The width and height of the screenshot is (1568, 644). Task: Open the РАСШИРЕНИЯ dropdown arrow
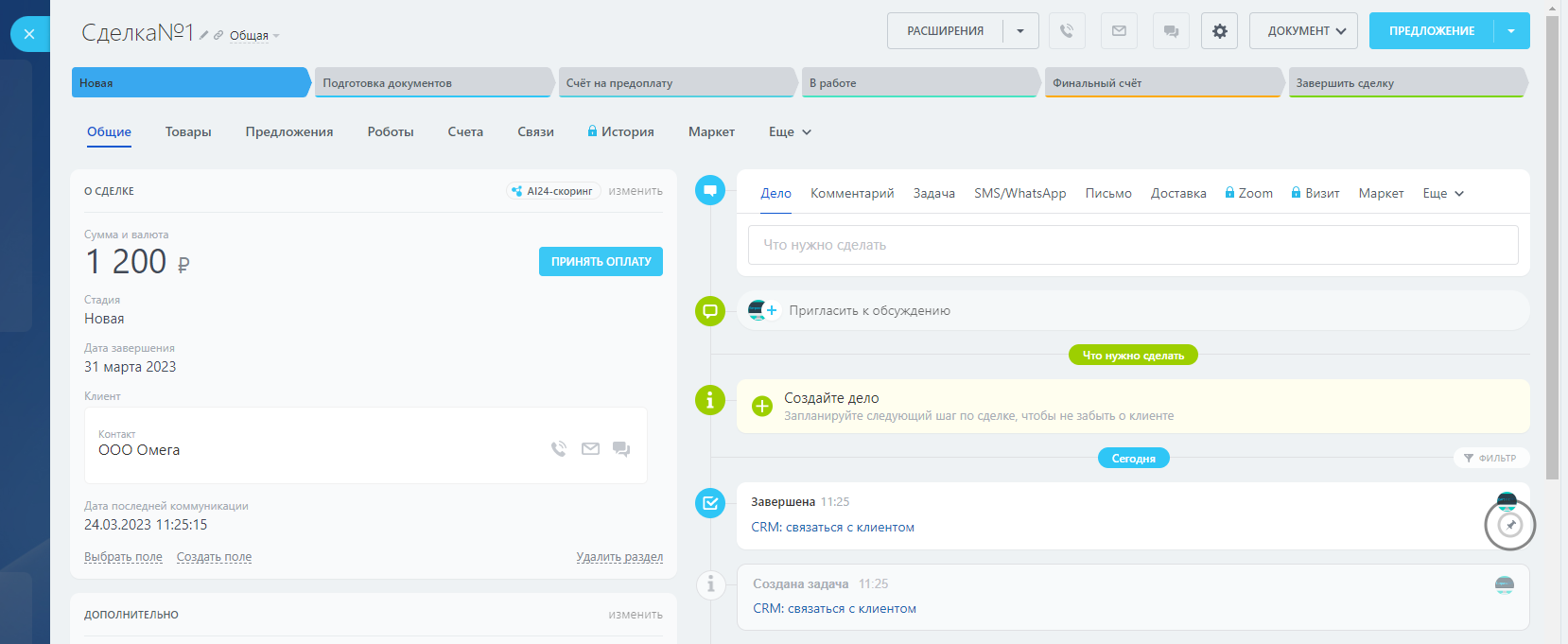coord(1020,31)
